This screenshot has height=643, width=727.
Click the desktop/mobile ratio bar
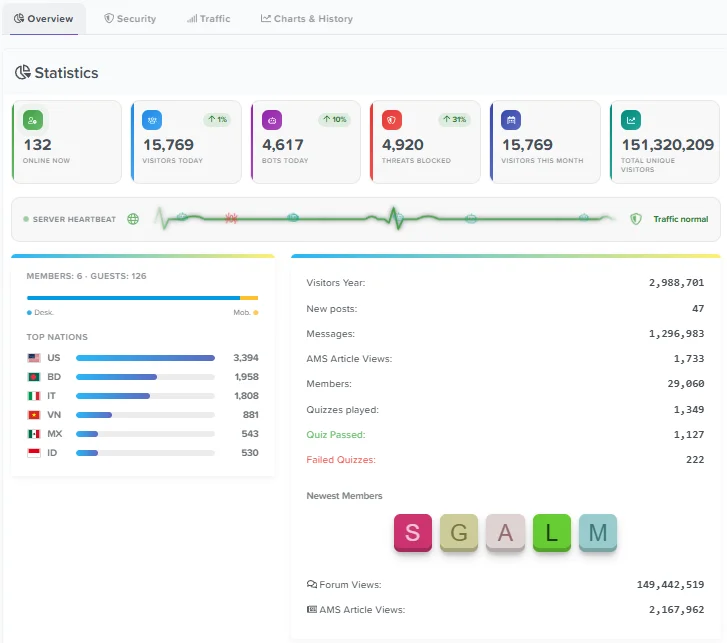tap(142, 298)
